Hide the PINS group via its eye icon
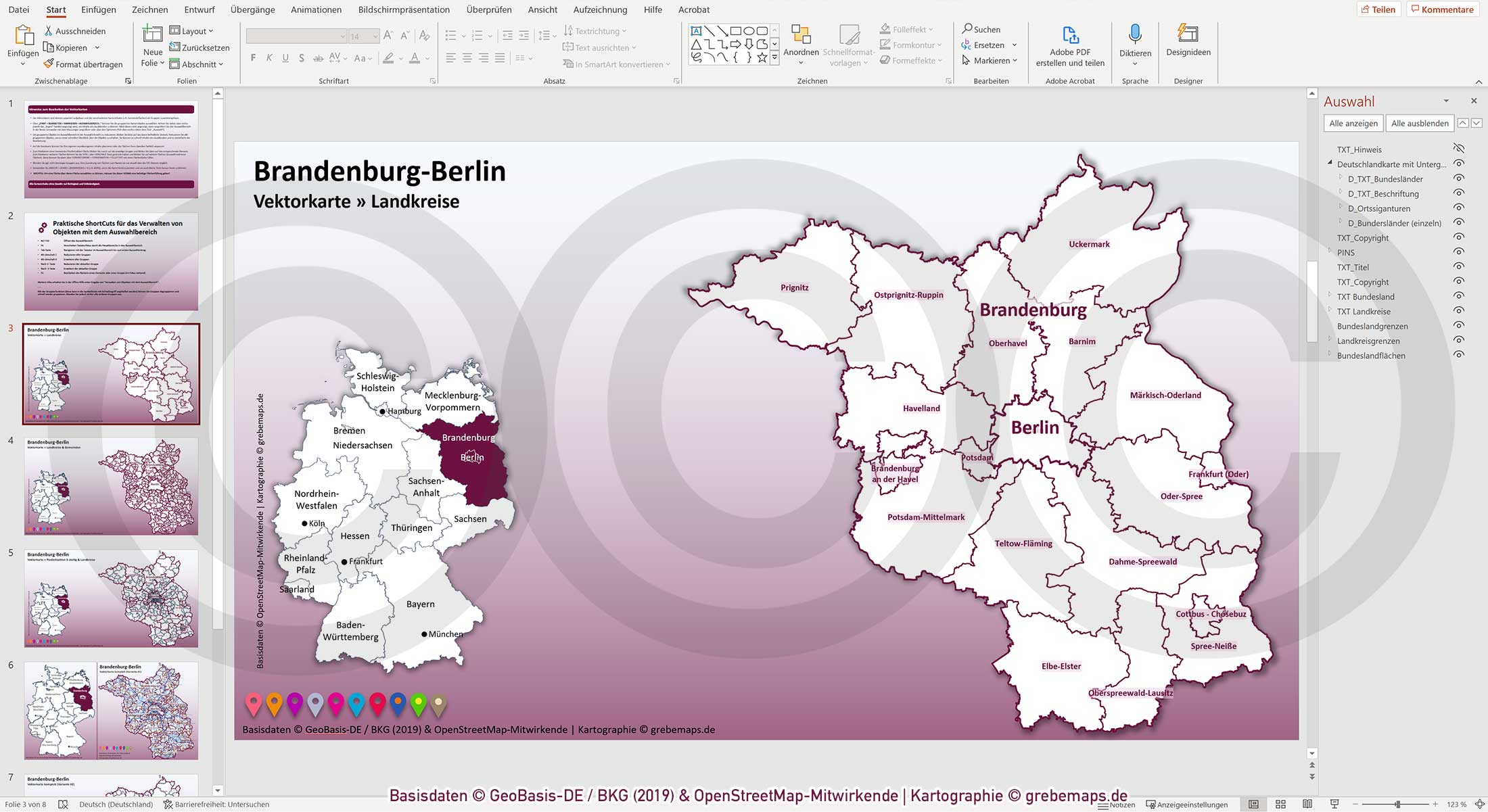The height and width of the screenshot is (812, 1488). click(1459, 252)
